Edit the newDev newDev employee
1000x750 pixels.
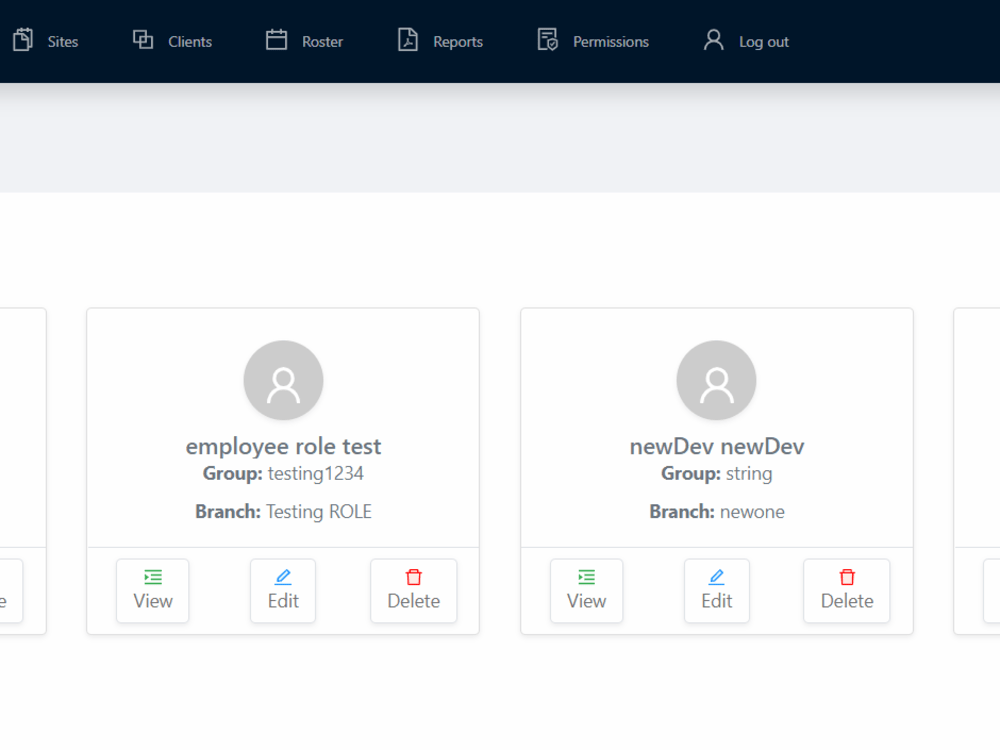716,591
